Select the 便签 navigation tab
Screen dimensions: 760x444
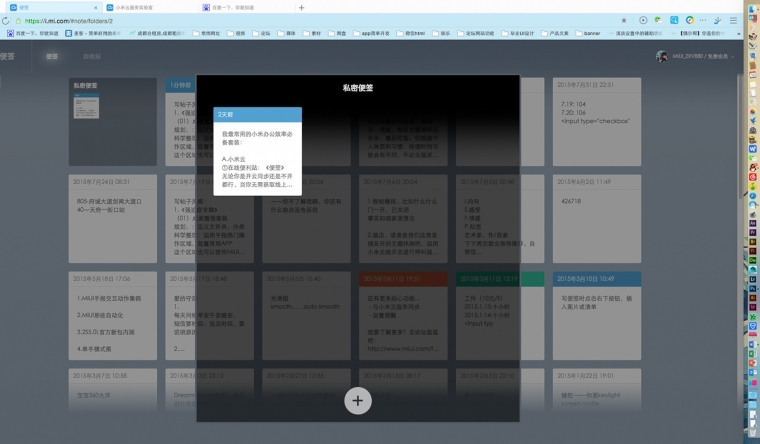pos(52,56)
